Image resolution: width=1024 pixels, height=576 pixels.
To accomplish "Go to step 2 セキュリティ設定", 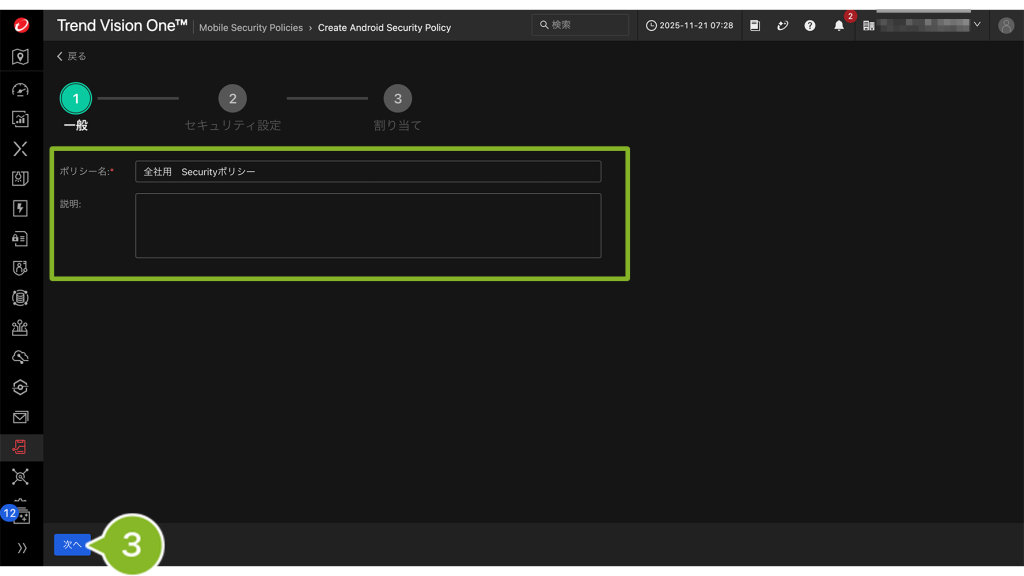I will point(232,99).
